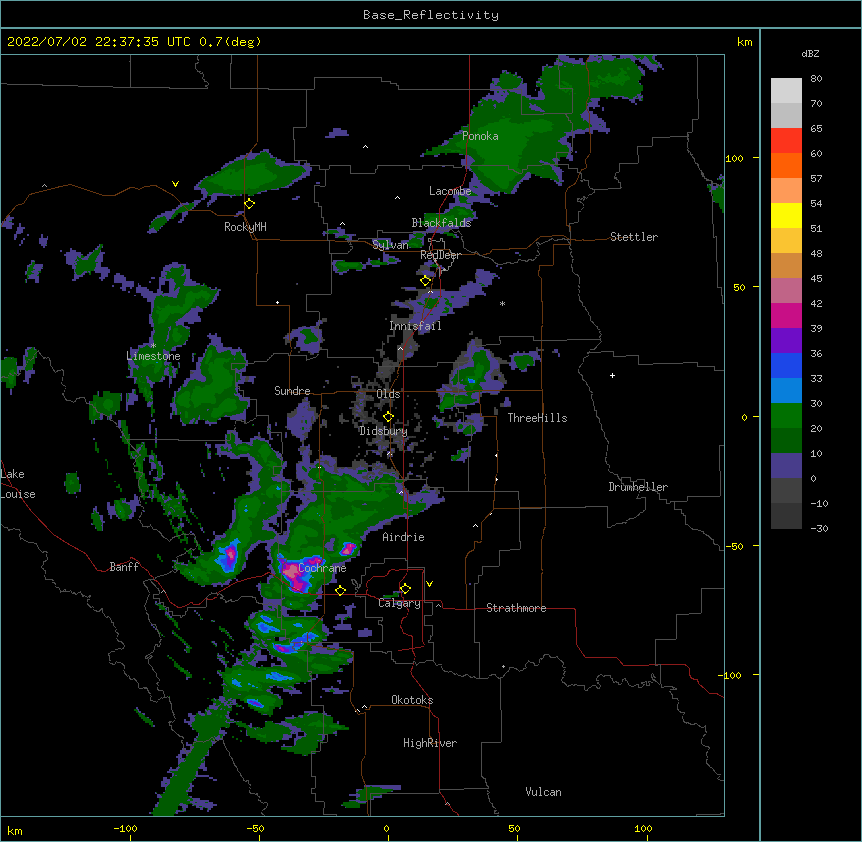The height and width of the screenshot is (842, 862).
Task: Click the Lake Louise label at left edge
Action: coord(18,484)
